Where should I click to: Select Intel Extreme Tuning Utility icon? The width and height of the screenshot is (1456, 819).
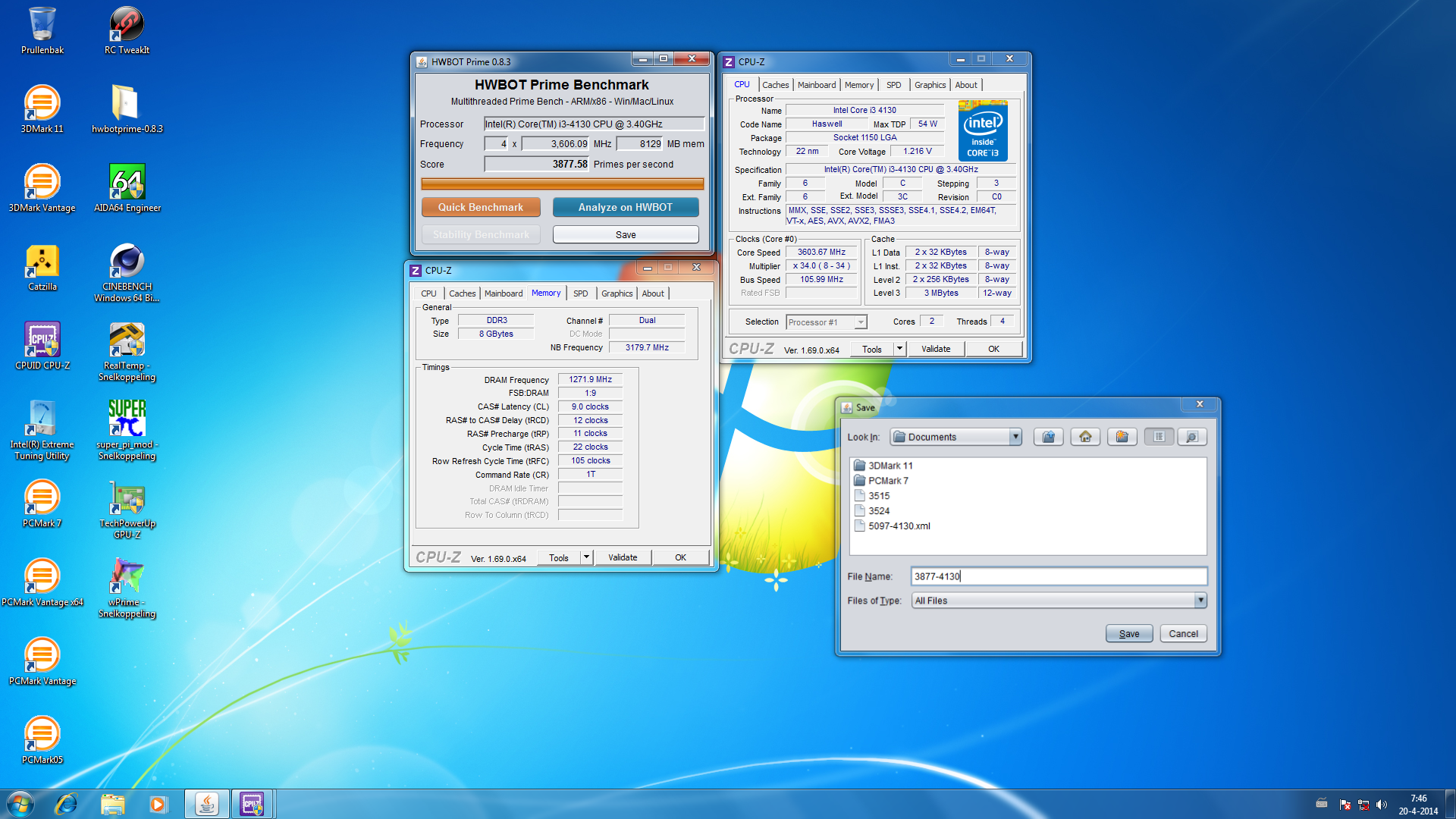(x=42, y=430)
